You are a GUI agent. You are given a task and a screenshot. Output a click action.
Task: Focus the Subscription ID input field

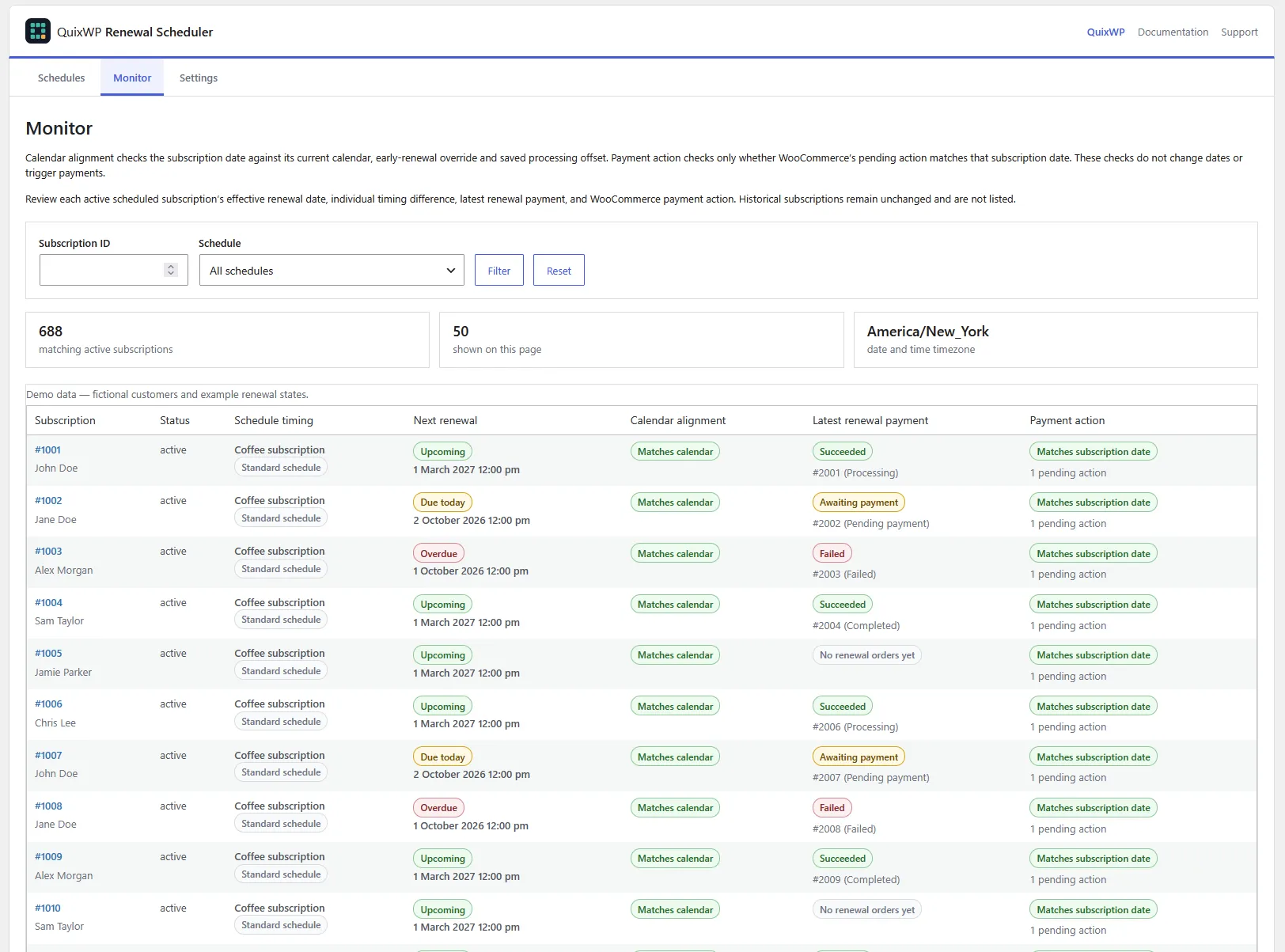113,270
